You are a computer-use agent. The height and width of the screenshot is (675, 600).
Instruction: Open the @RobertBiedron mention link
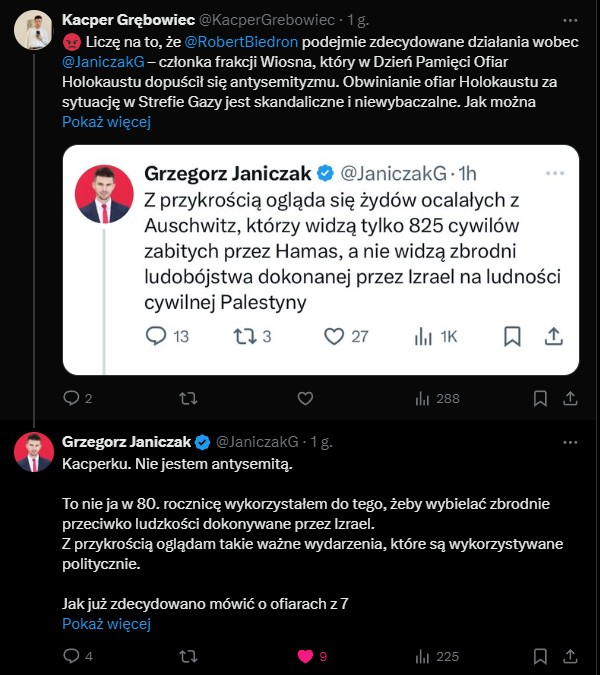(239, 45)
